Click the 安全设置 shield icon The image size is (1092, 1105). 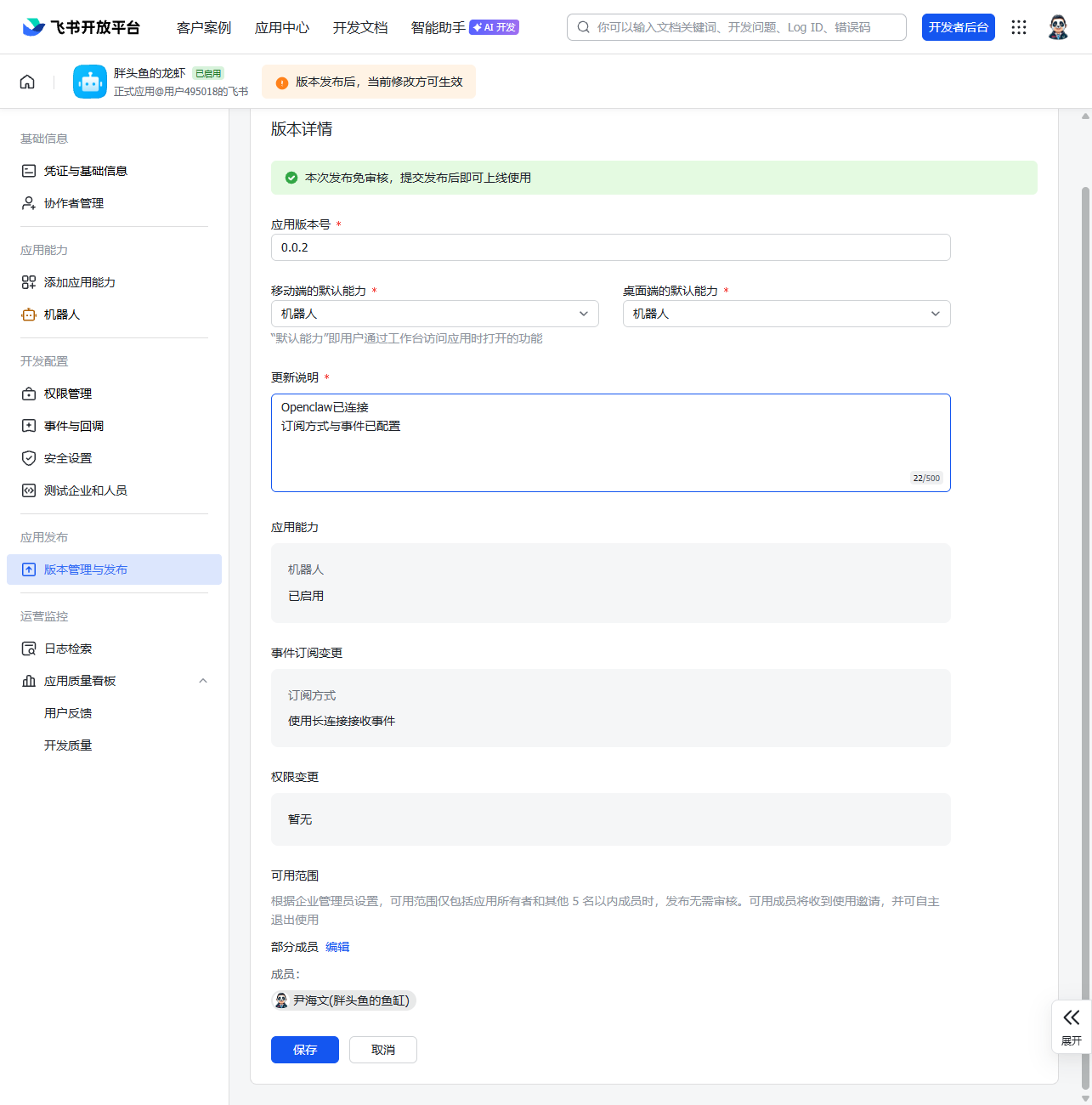(x=29, y=458)
